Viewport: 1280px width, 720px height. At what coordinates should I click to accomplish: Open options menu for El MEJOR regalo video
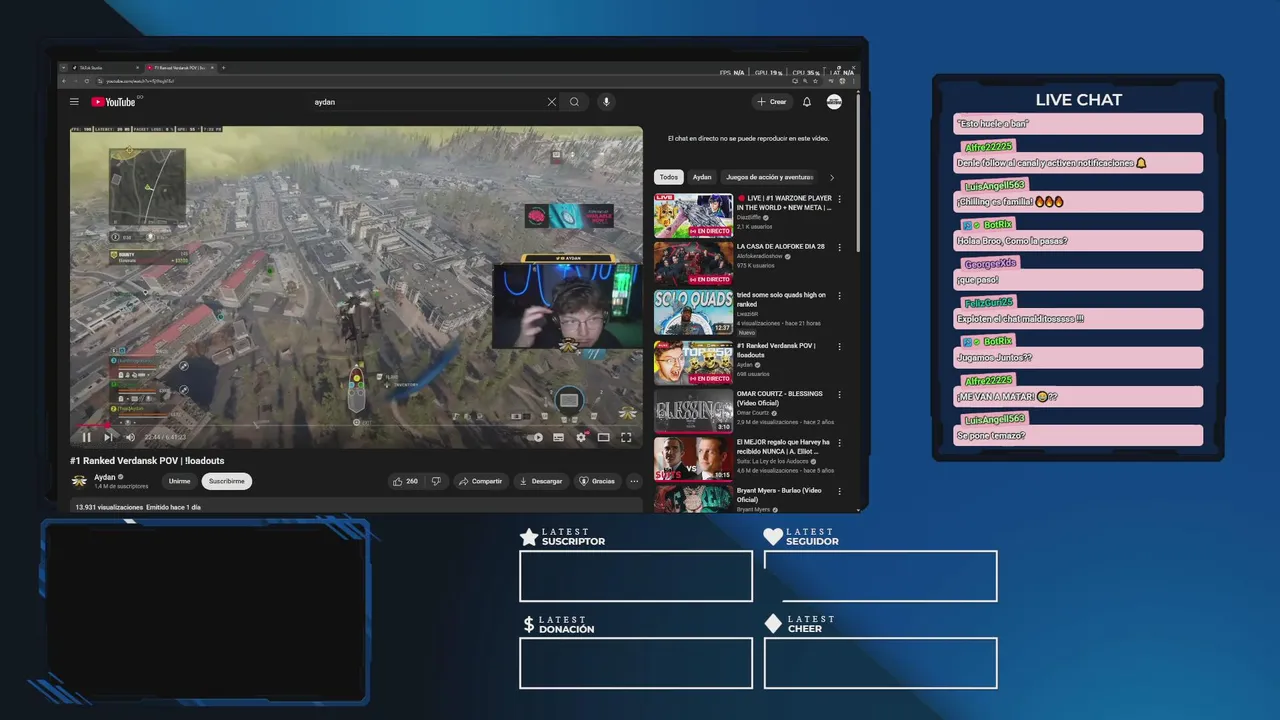click(x=839, y=443)
